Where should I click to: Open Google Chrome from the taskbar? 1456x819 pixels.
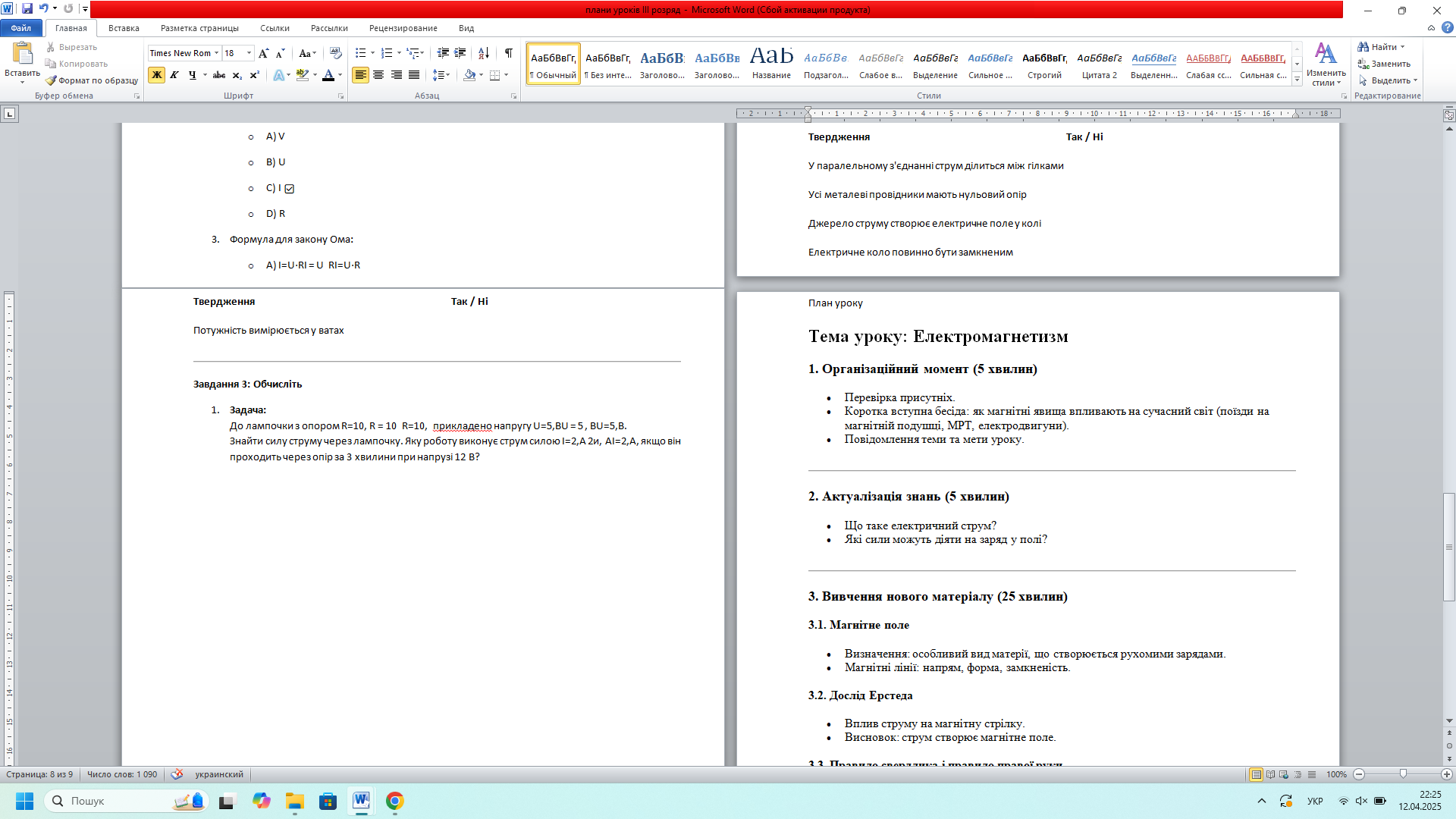click(394, 801)
